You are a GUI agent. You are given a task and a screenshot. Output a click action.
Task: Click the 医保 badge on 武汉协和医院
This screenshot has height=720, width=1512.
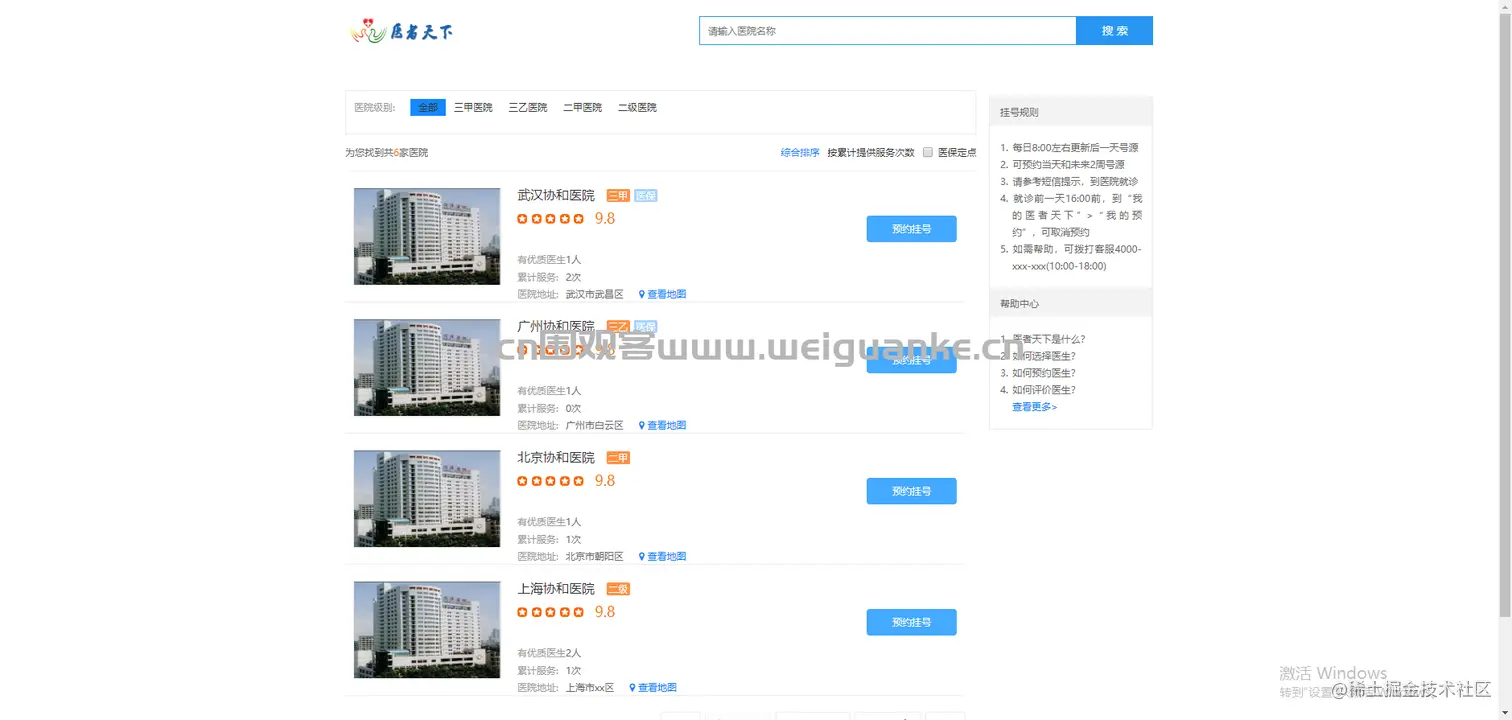pos(646,196)
